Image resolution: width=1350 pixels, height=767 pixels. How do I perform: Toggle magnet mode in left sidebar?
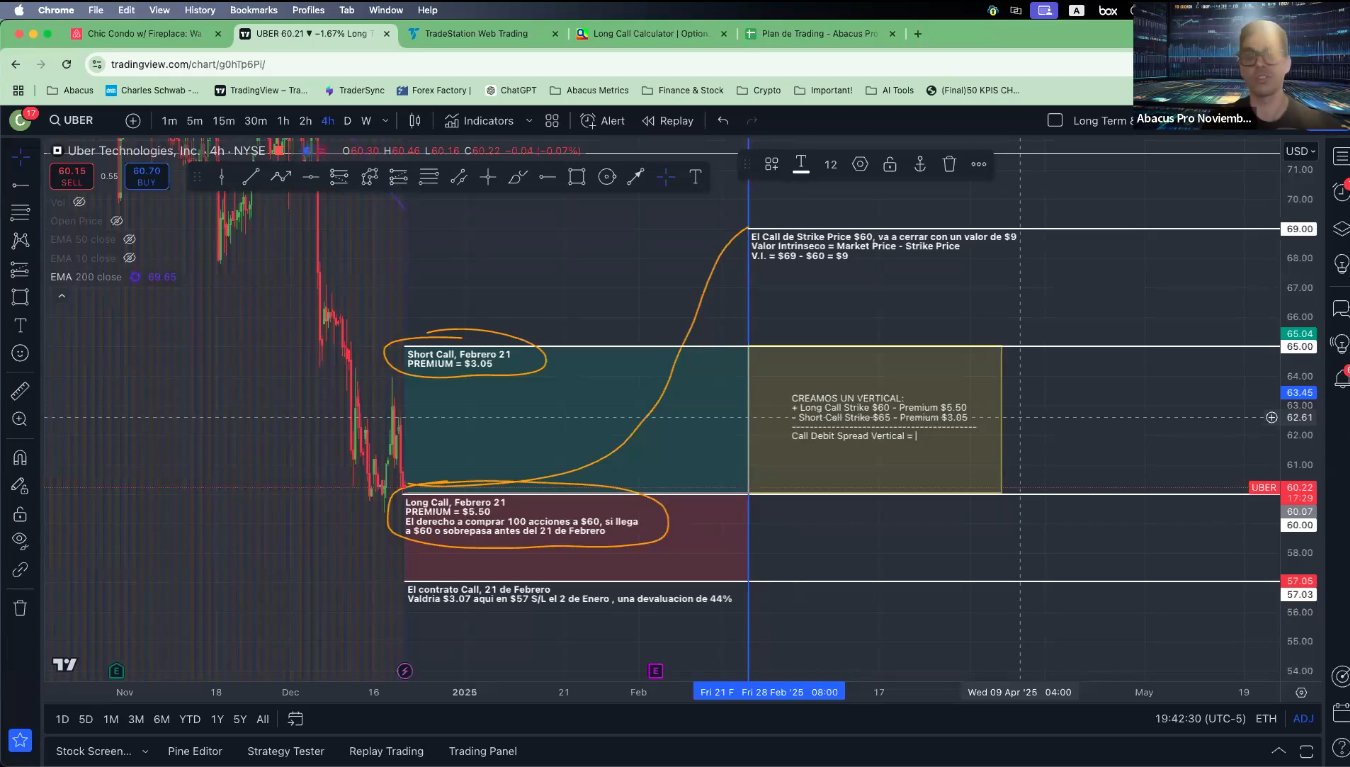point(19,458)
